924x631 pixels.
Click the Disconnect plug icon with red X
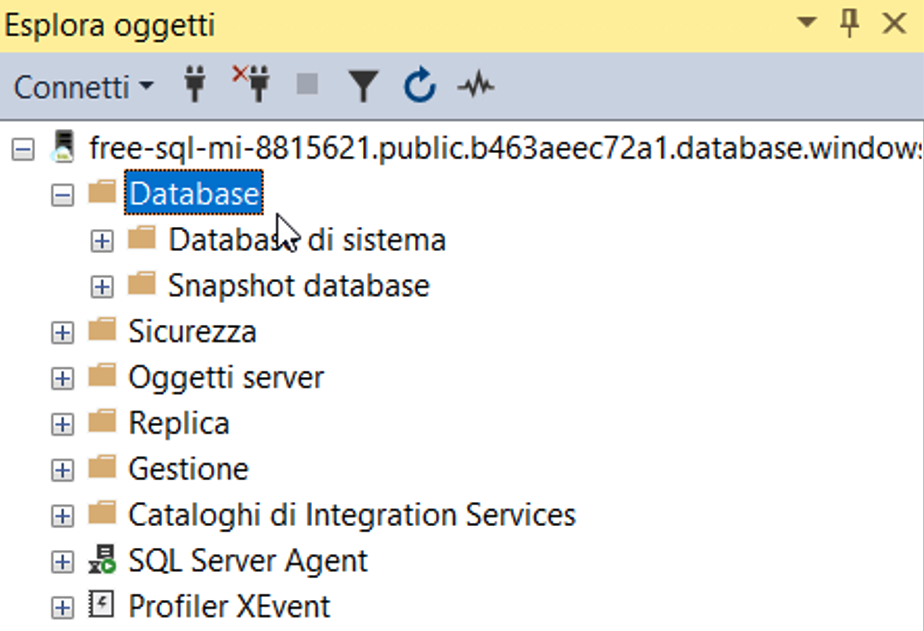point(251,86)
